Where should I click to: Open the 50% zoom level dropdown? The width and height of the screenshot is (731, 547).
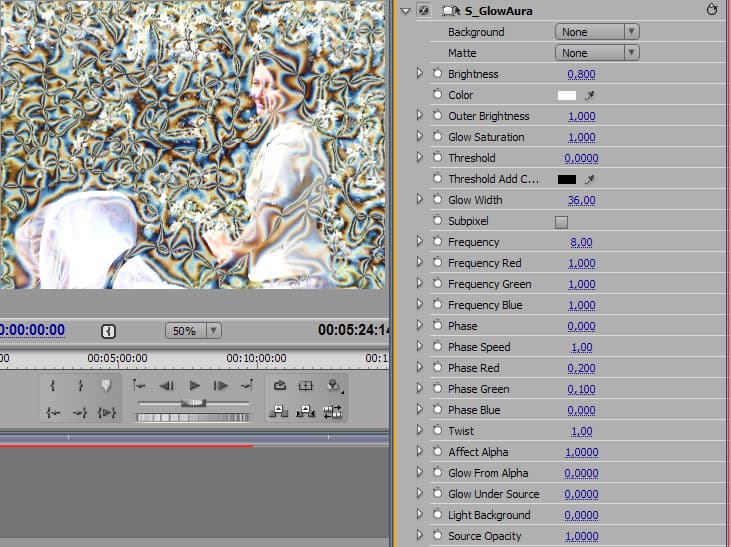coord(193,331)
